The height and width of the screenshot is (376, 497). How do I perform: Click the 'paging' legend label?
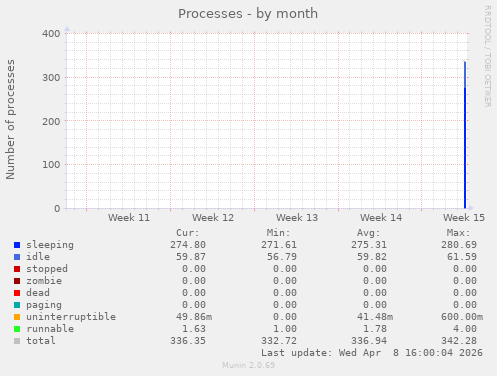point(44,305)
